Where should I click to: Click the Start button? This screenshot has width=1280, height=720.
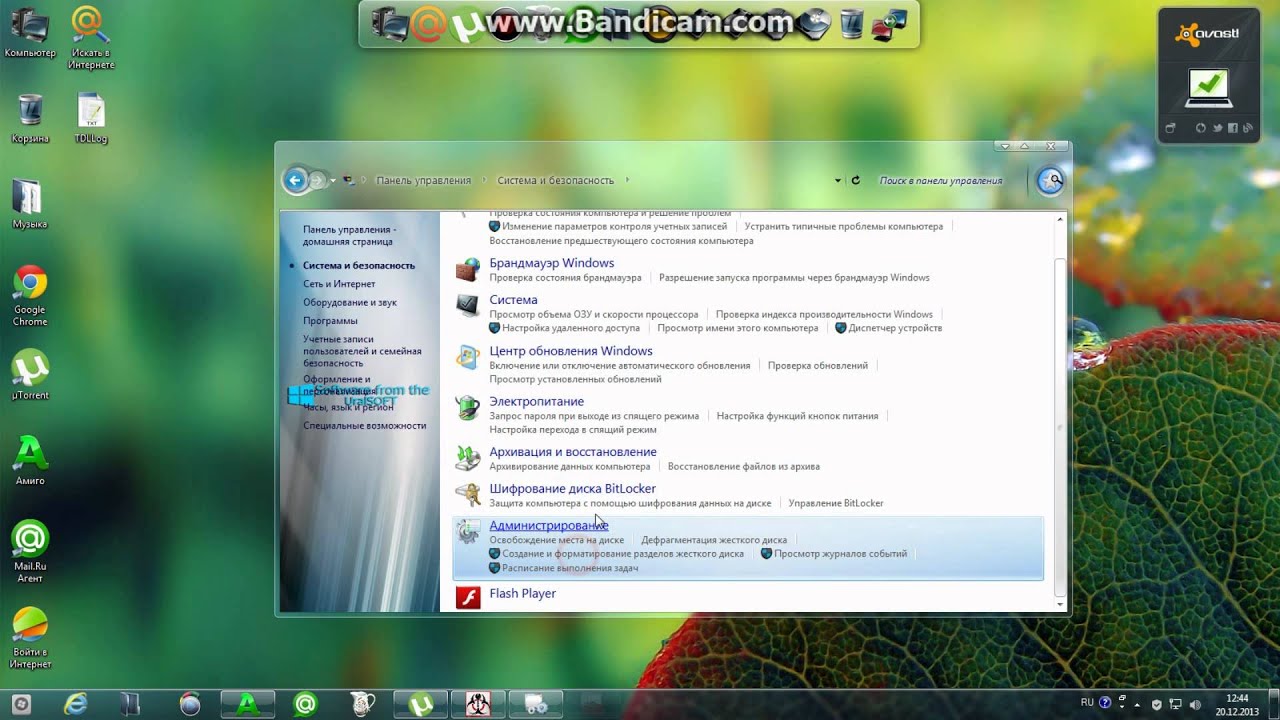point(19,704)
